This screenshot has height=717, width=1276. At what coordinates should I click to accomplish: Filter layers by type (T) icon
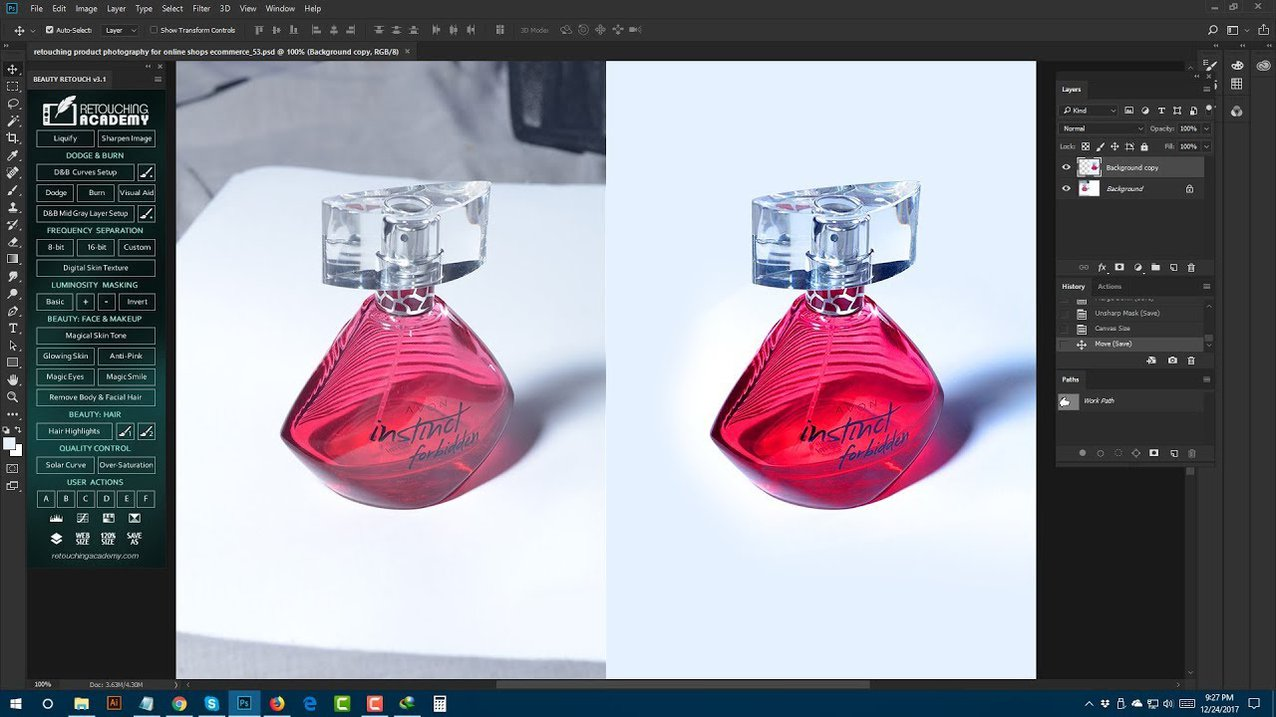(1161, 110)
